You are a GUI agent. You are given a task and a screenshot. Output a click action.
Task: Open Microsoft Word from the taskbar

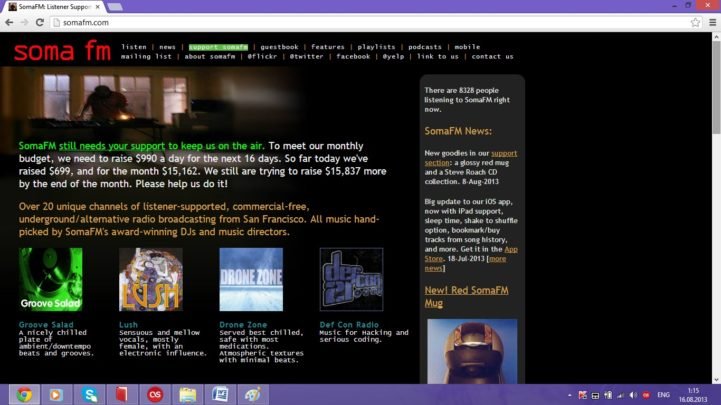pos(220,394)
